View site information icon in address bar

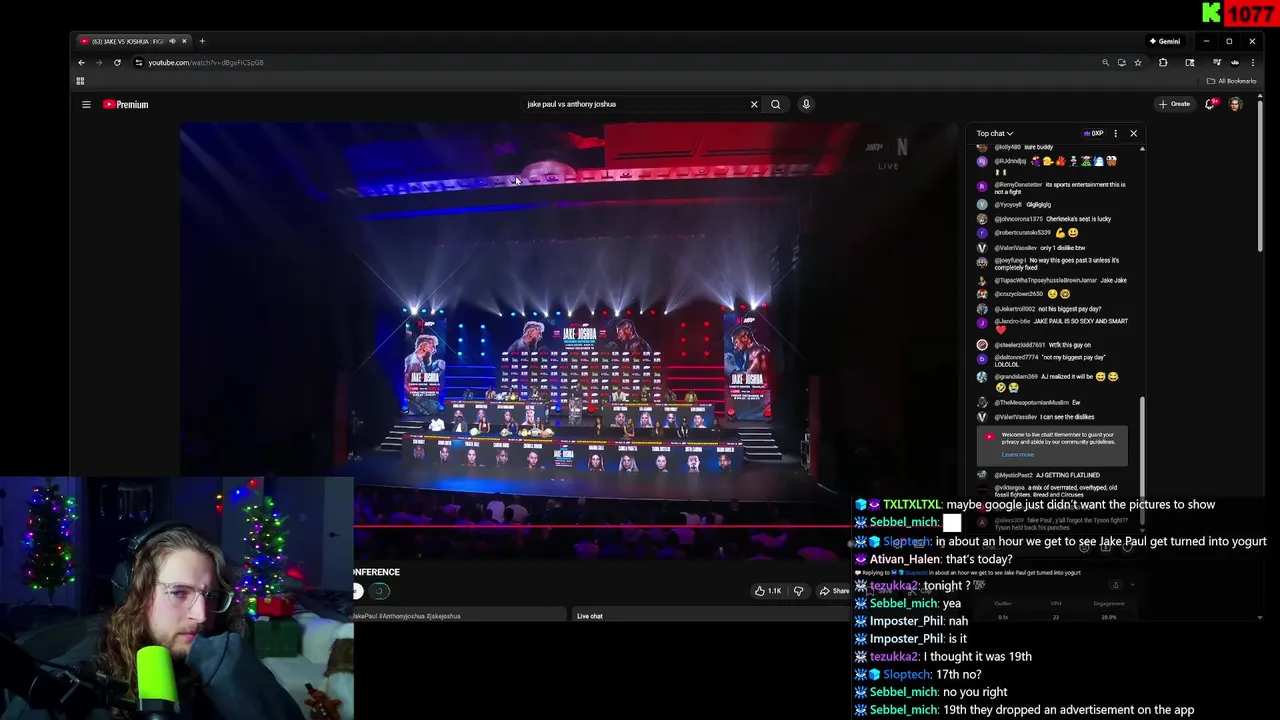click(139, 62)
